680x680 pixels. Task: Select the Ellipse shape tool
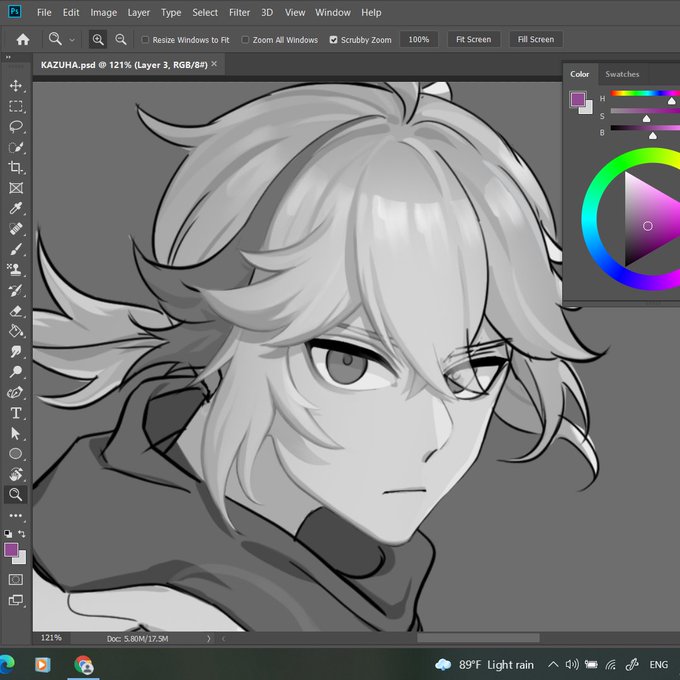coord(16,454)
